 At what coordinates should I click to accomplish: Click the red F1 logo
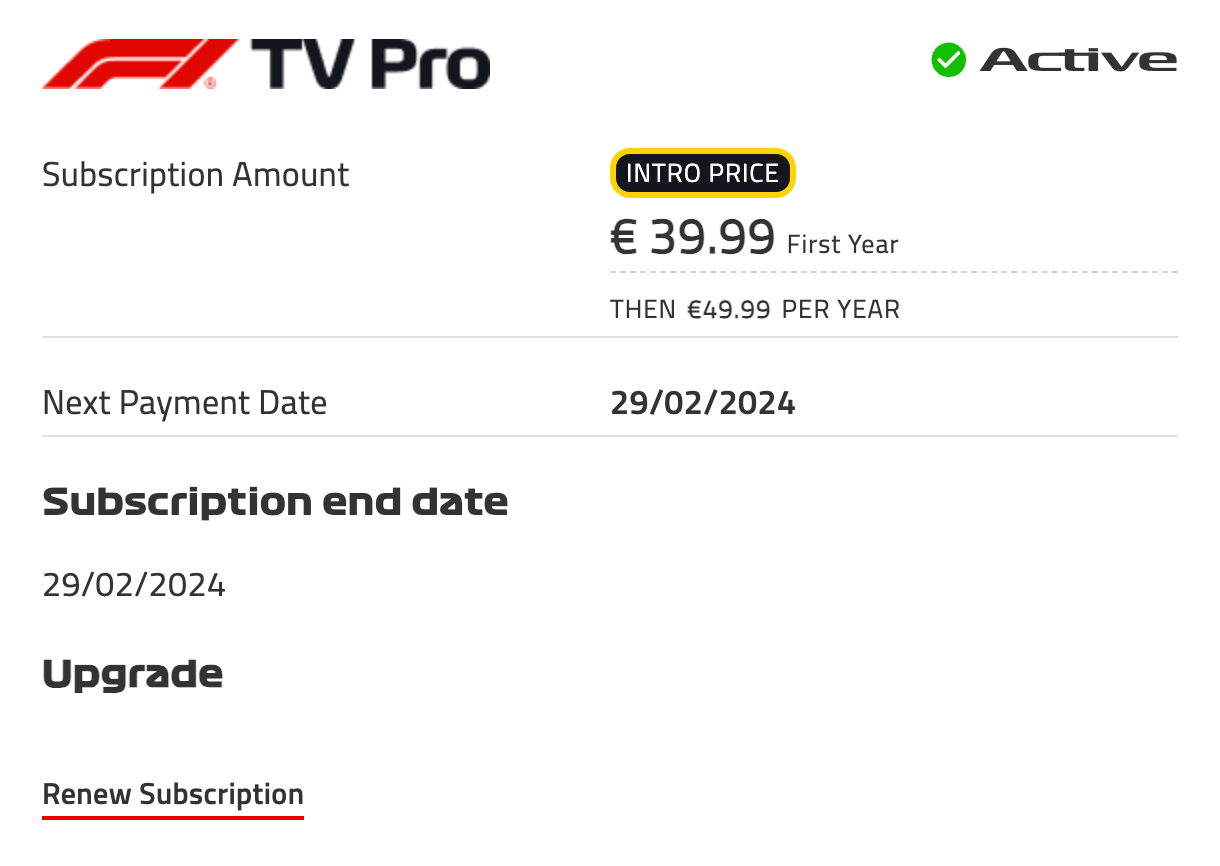pyautogui.click(x=140, y=64)
